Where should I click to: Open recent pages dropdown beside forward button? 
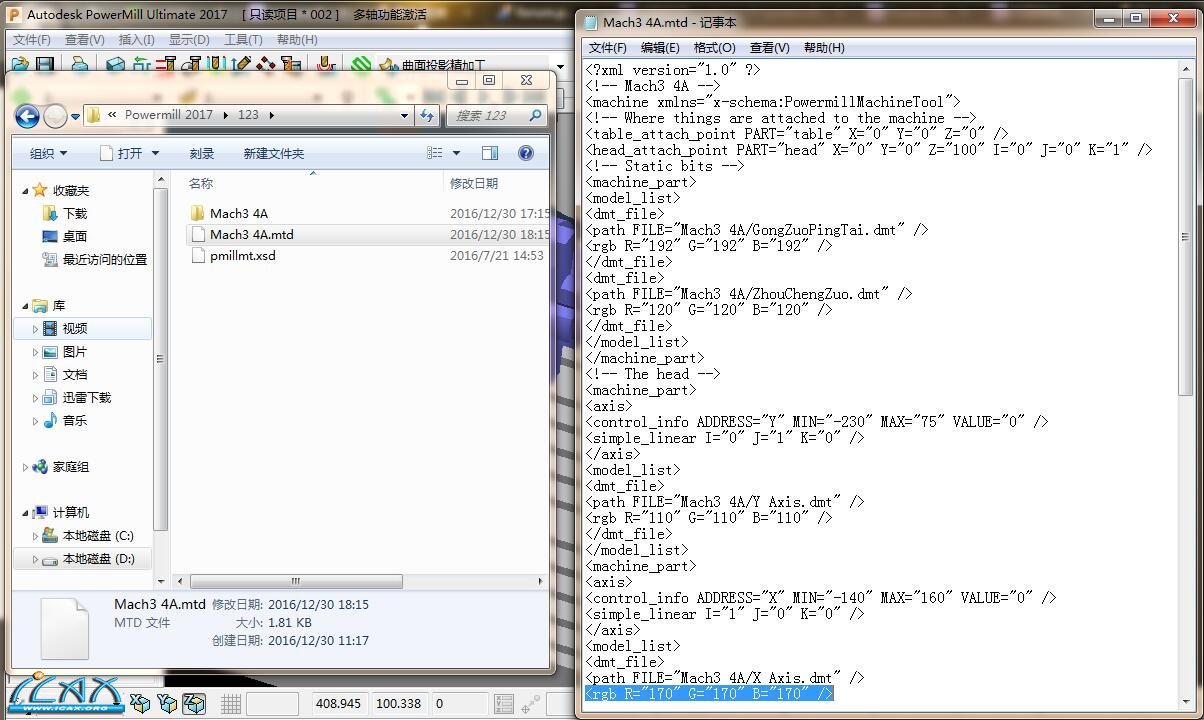point(76,117)
